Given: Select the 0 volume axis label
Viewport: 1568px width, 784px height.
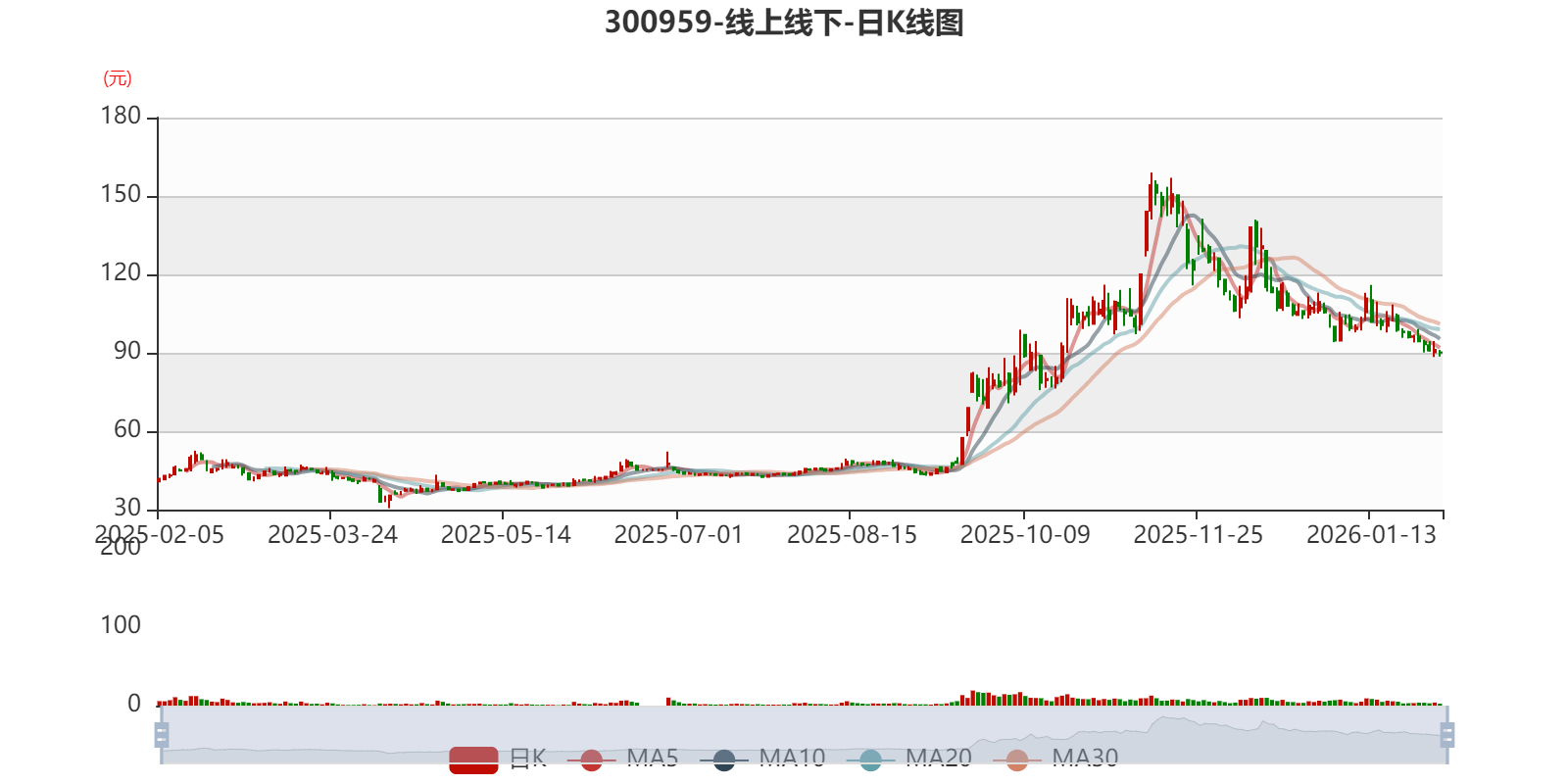Looking at the screenshot, I should click(134, 704).
